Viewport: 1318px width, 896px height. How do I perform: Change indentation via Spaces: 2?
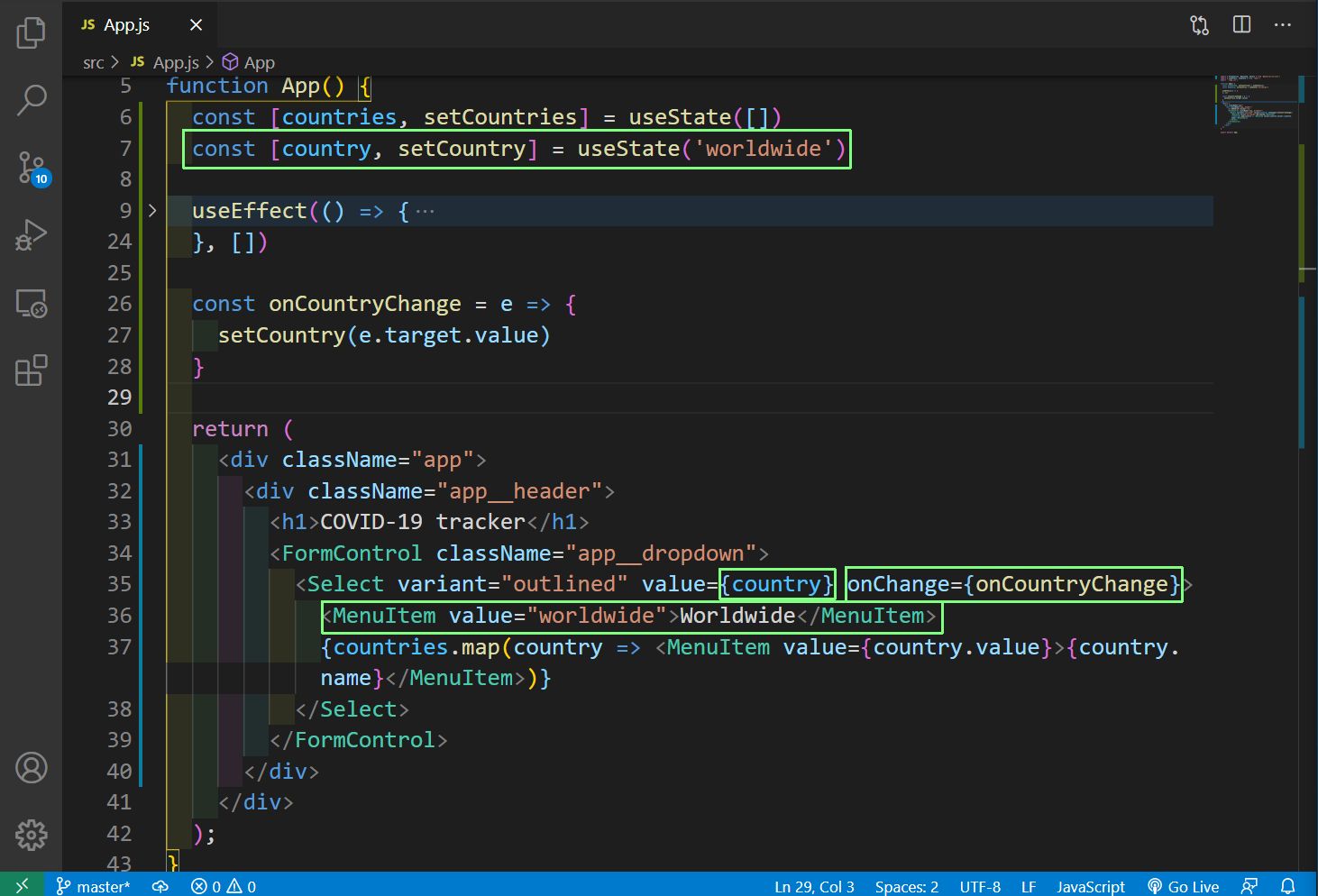[x=906, y=886]
